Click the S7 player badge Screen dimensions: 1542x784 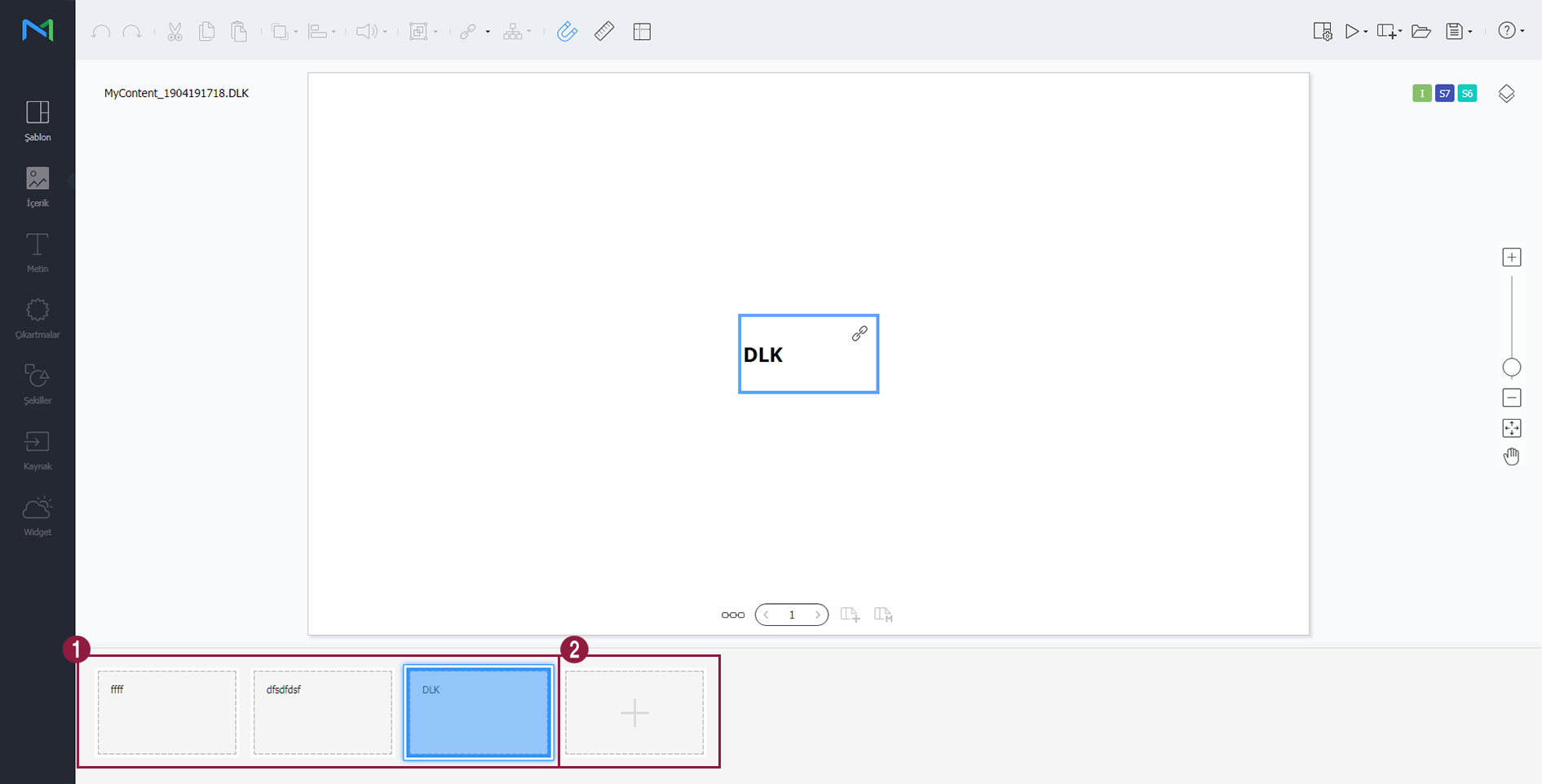pyautogui.click(x=1444, y=94)
